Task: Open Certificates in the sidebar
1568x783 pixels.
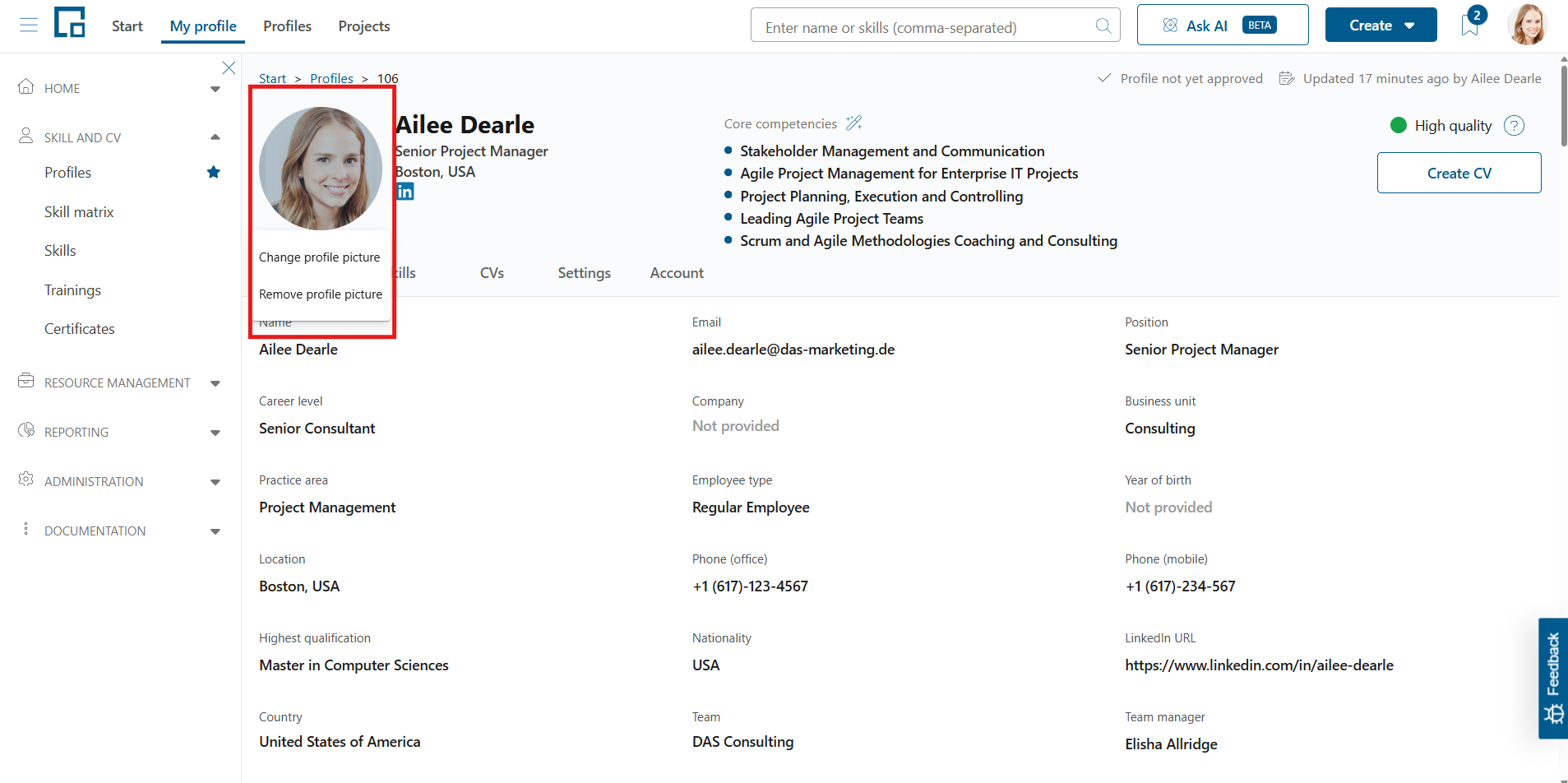Action: [x=80, y=329]
